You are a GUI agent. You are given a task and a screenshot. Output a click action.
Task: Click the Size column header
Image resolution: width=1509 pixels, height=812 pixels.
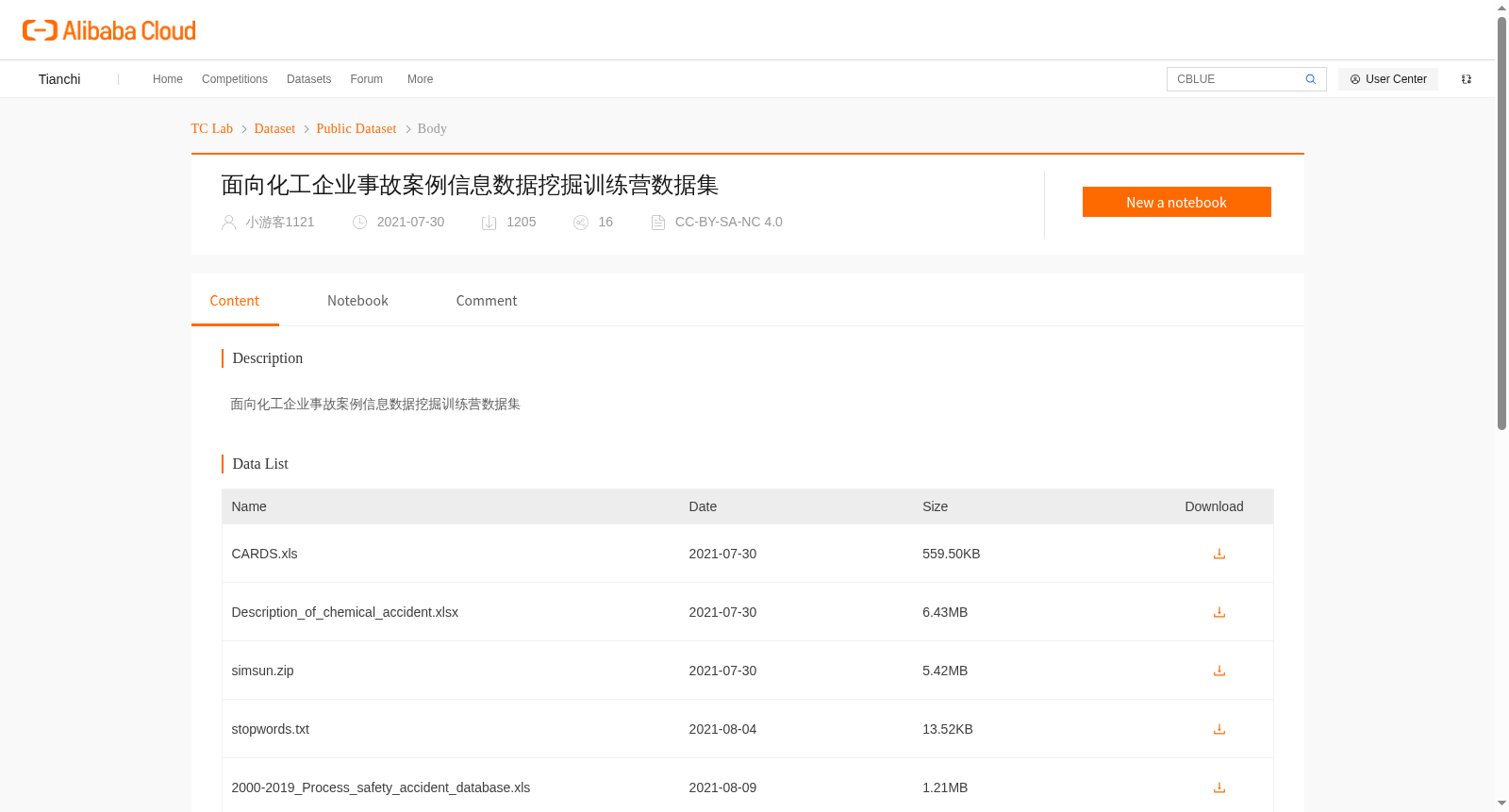click(x=935, y=506)
